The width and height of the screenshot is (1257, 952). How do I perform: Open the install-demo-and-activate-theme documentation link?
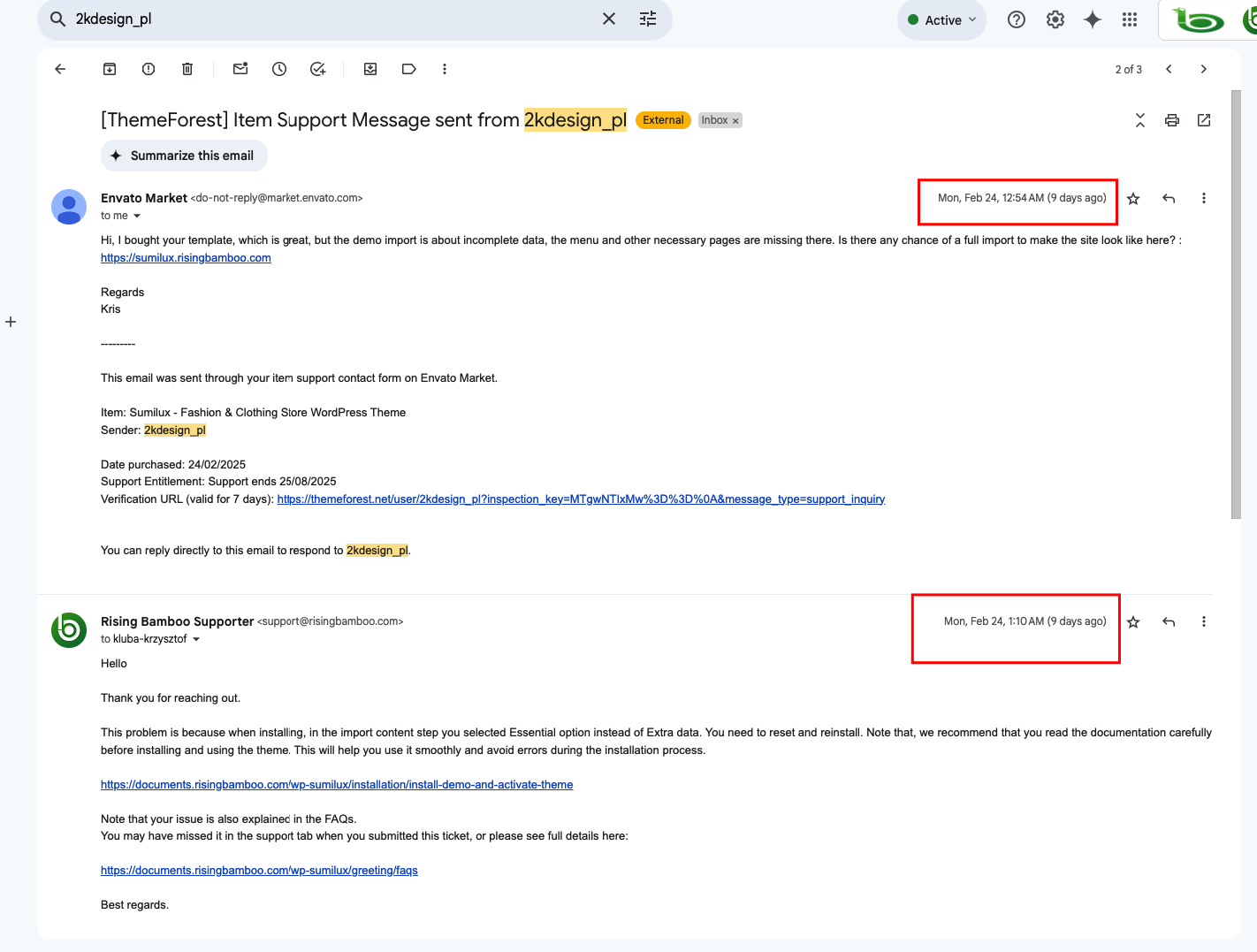pyautogui.click(x=337, y=785)
